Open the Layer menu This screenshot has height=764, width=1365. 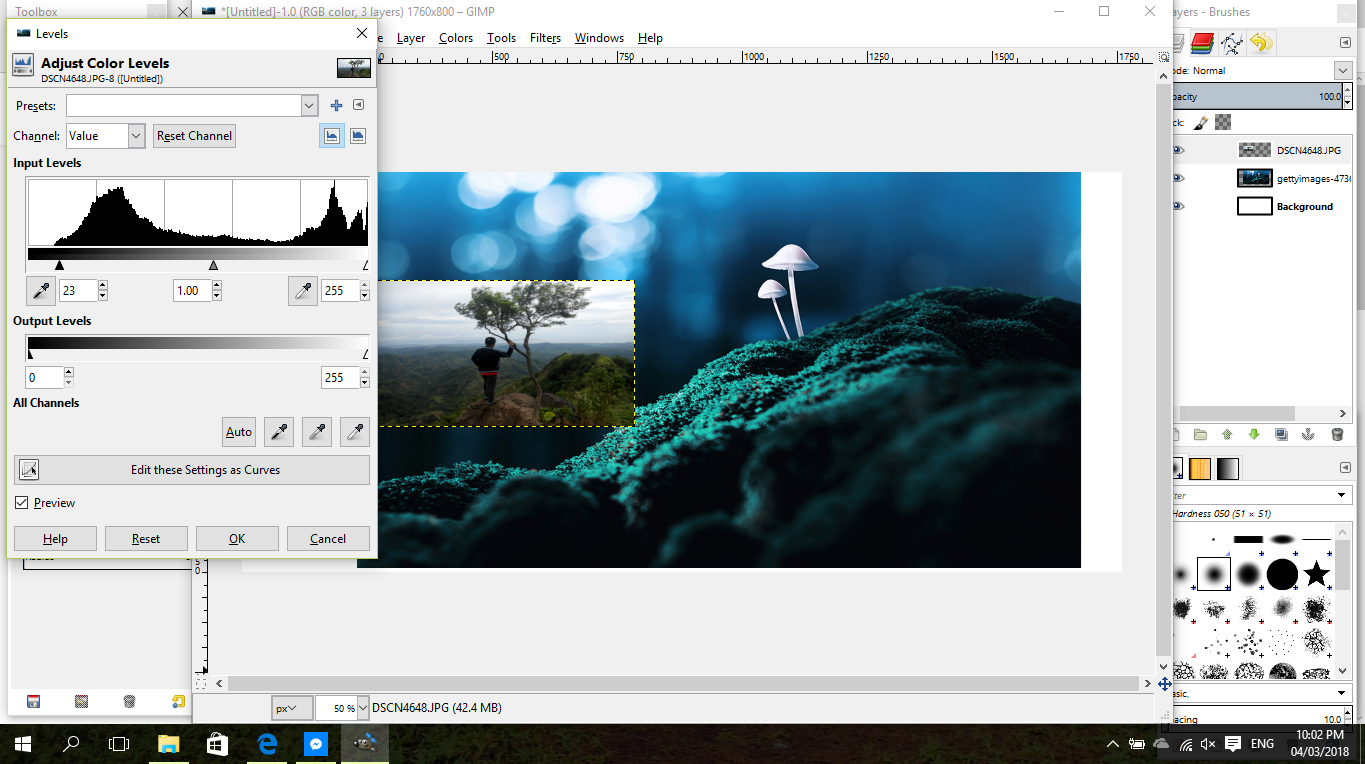point(411,38)
